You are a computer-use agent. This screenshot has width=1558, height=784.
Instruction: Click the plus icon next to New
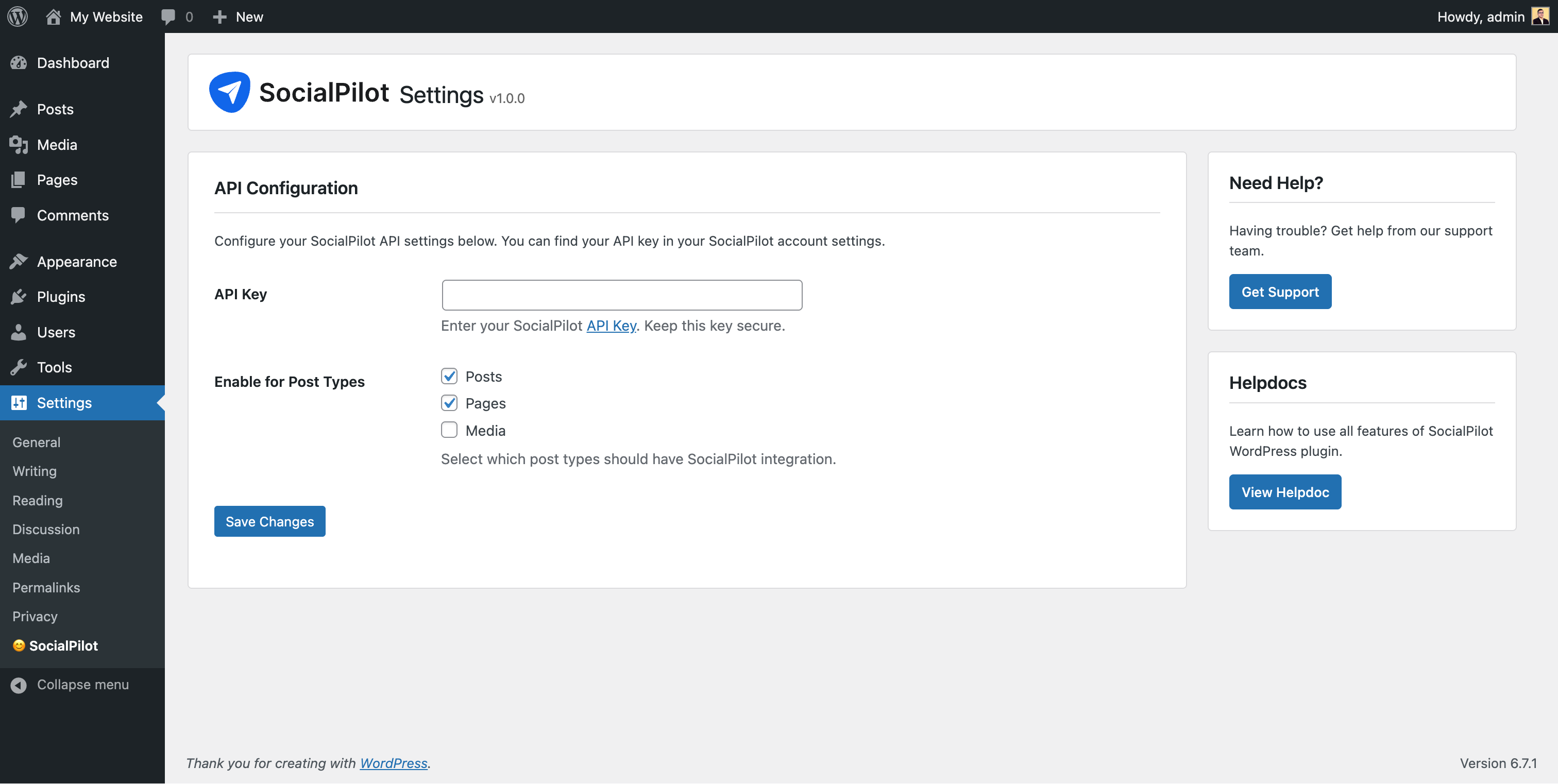[219, 17]
